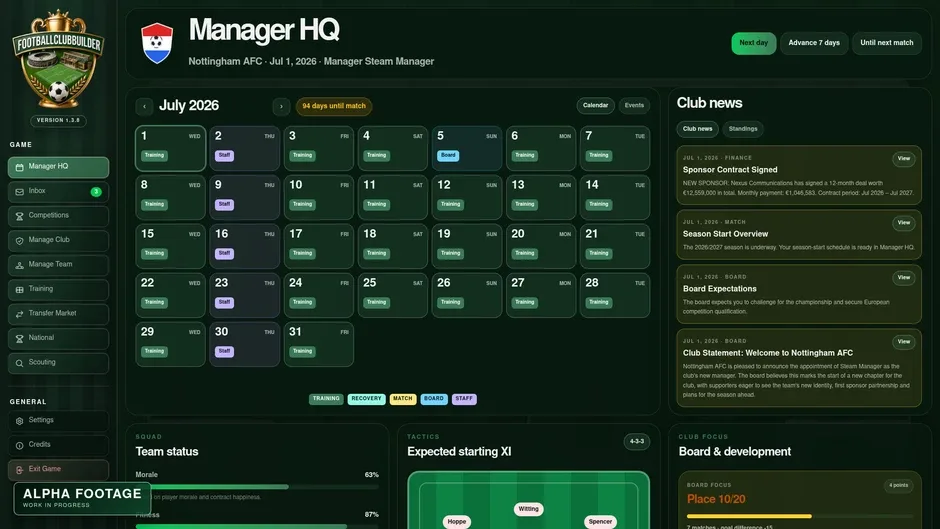Click Until next match button
The width and height of the screenshot is (940, 529).
coord(887,43)
